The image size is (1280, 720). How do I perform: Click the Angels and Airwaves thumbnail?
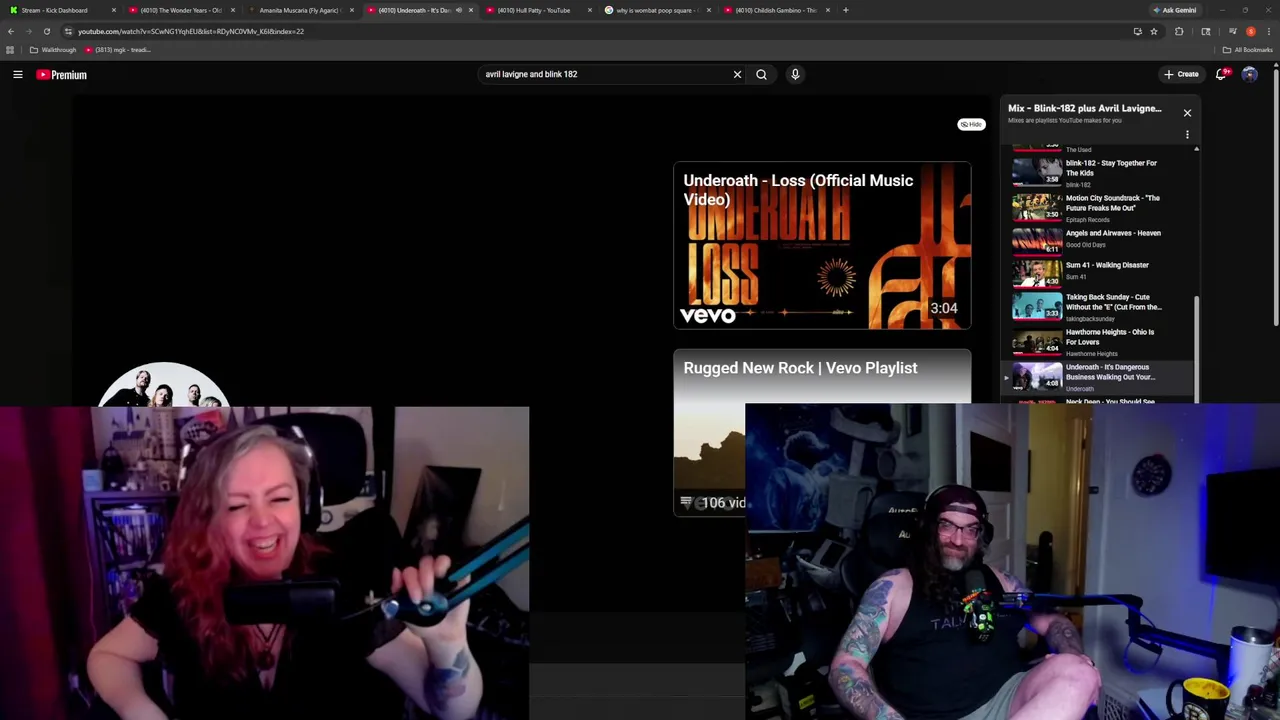(x=1037, y=240)
